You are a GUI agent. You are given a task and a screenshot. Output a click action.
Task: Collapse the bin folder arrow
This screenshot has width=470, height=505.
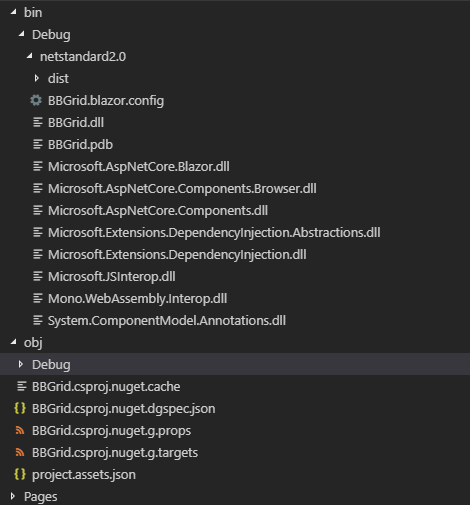[x=14, y=12]
